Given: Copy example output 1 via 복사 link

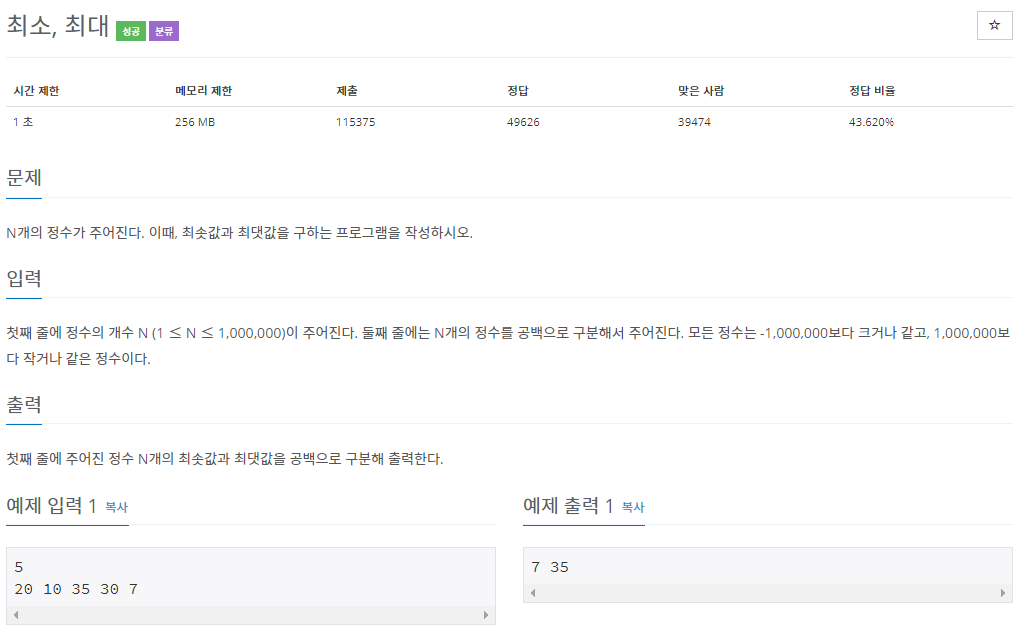Looking at the screenshot, I should [x=633, y=507].
